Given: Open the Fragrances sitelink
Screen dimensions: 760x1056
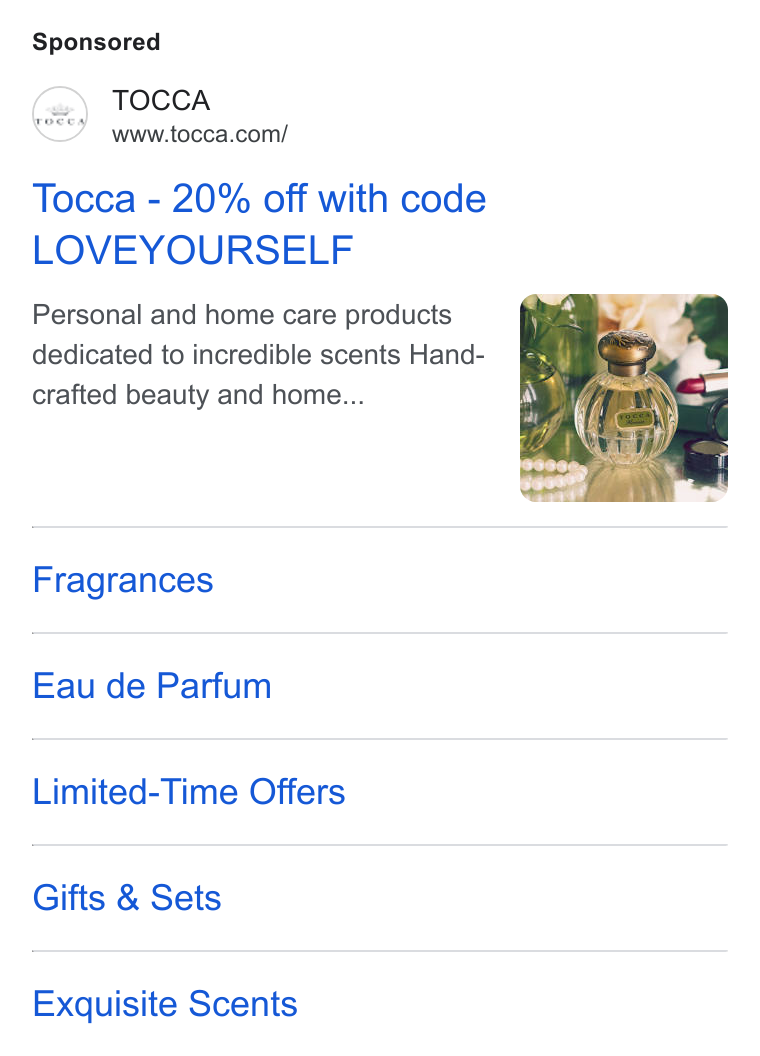Looking at the screenshot, I should click(x=123, y=580).
